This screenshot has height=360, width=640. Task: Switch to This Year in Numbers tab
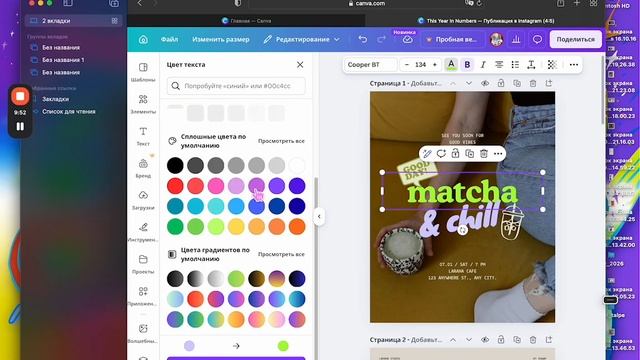coord(486,20)
